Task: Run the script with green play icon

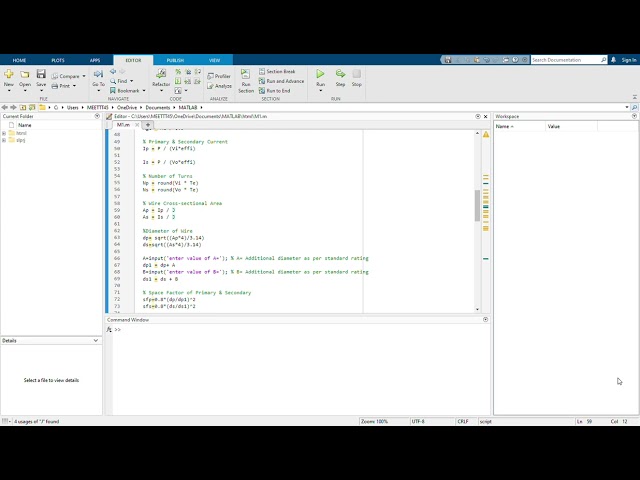Action: tap(320, 74)
